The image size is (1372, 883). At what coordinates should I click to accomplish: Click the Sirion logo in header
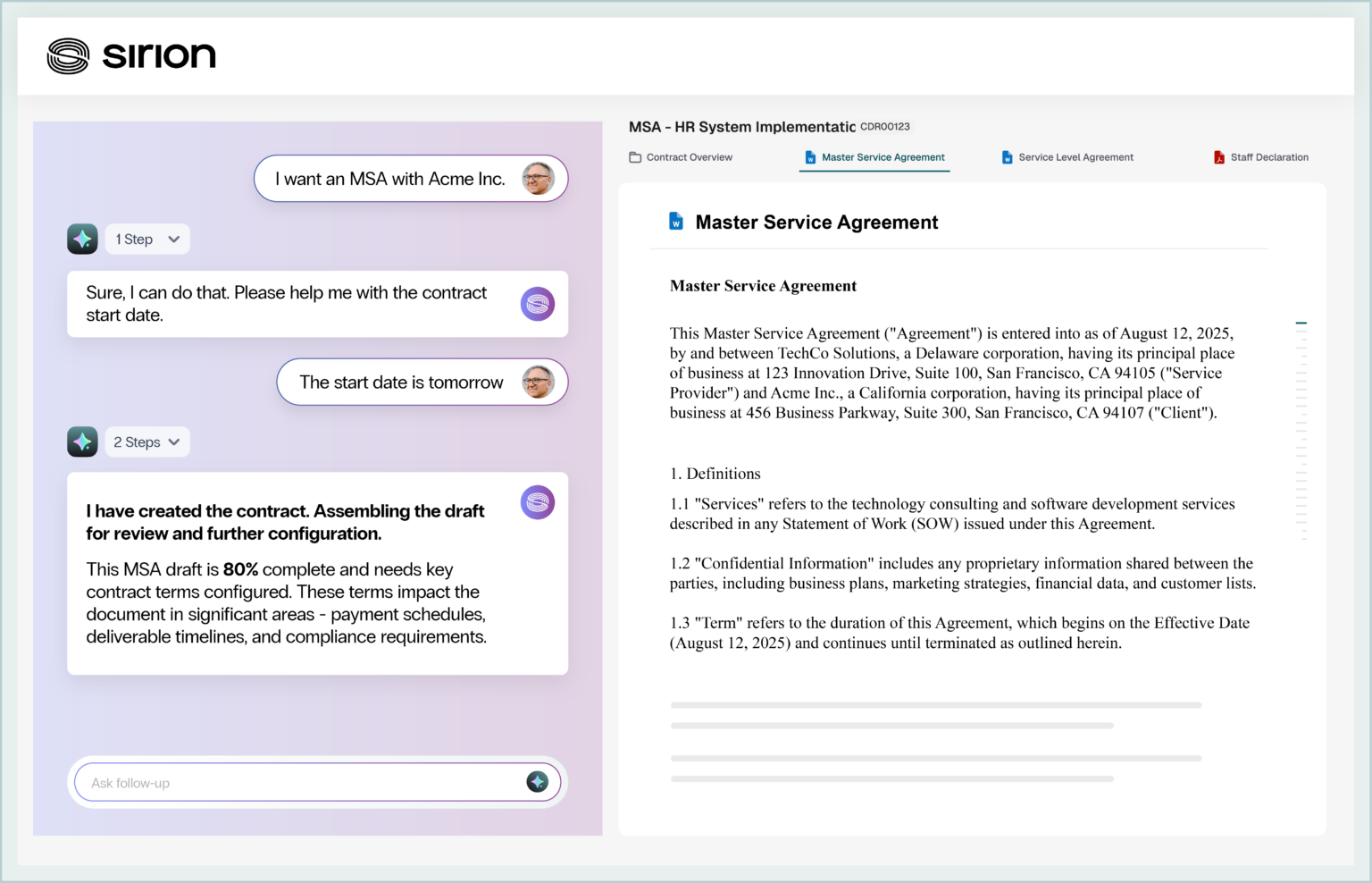point(131,55)
